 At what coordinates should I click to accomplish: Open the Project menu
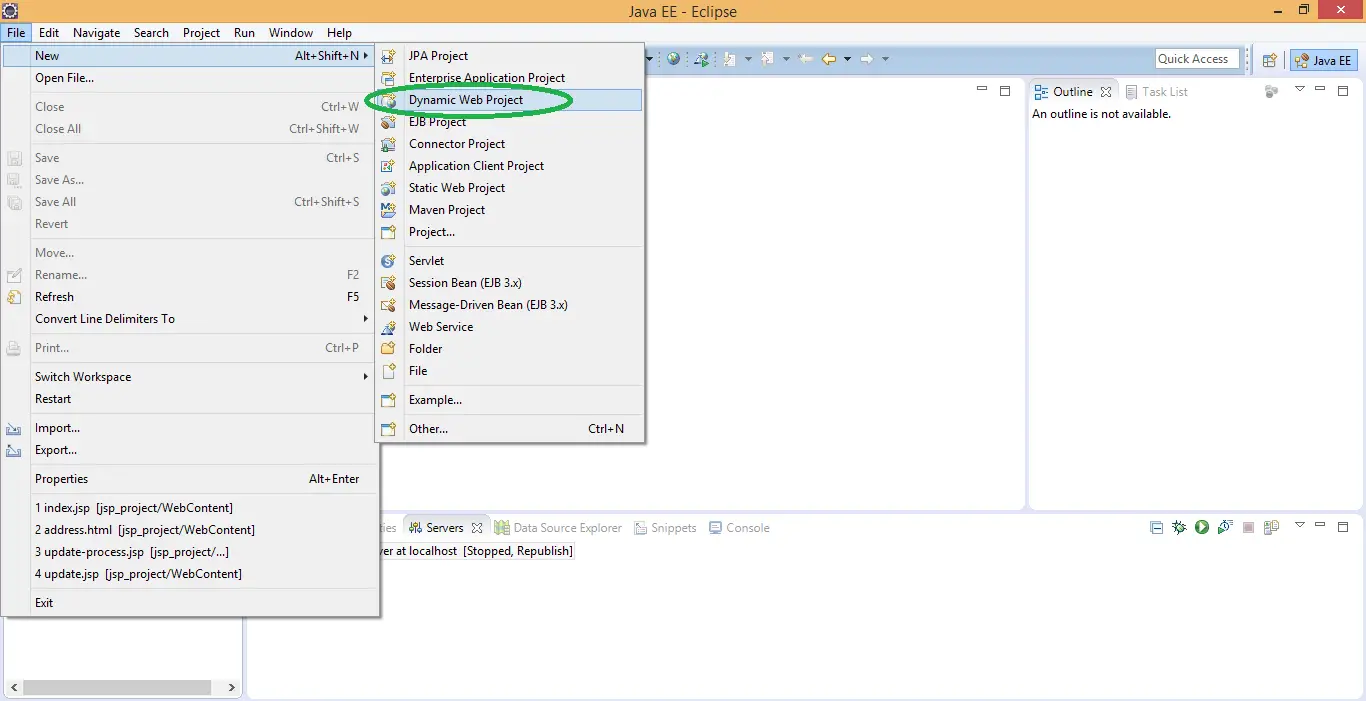pos(201,33)
